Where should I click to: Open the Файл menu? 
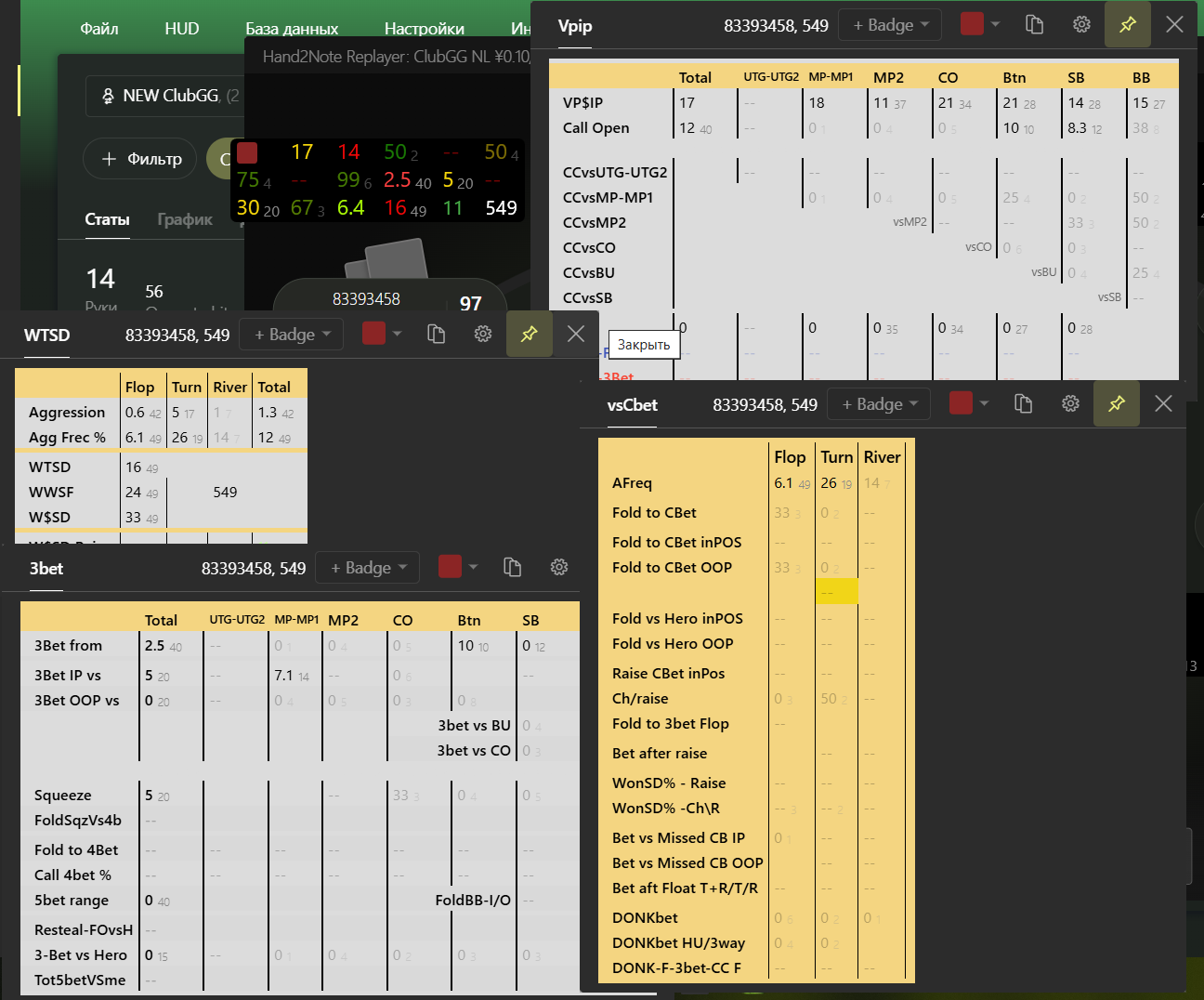coord(99,29)
